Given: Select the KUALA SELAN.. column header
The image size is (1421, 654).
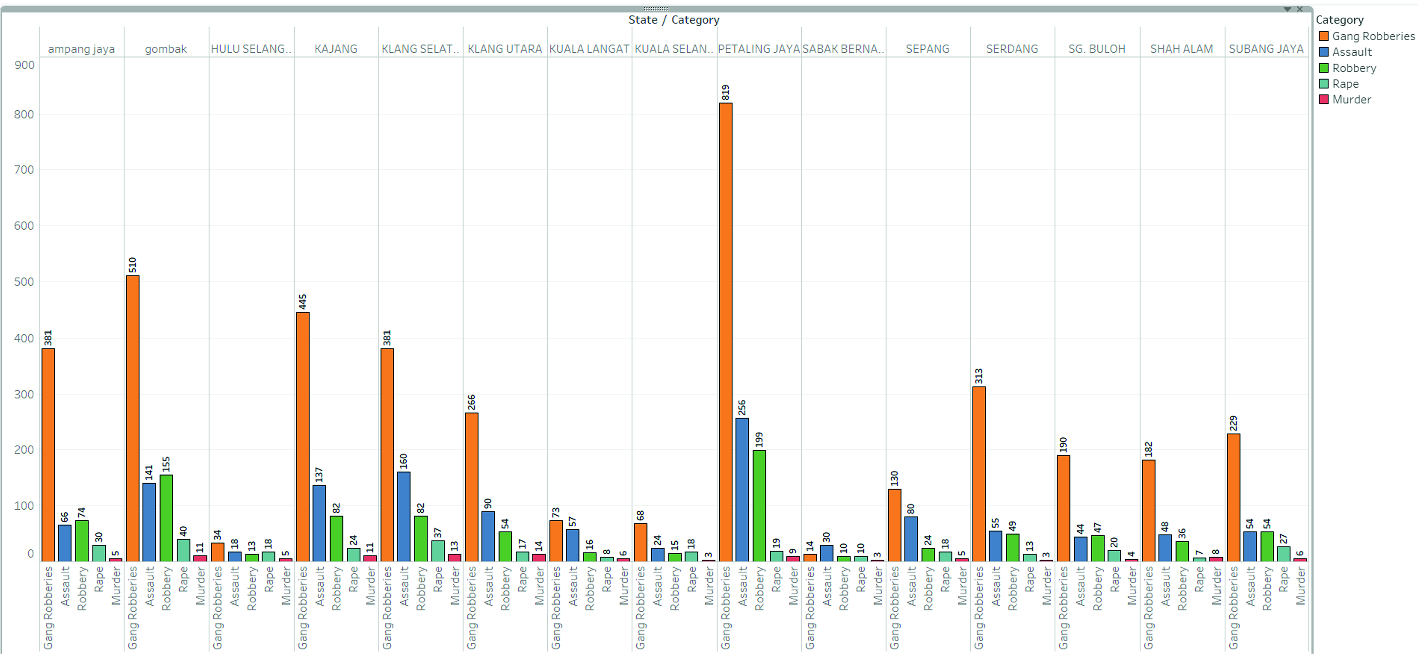Looking at the screenshot, I should click(x=675, y=48).
